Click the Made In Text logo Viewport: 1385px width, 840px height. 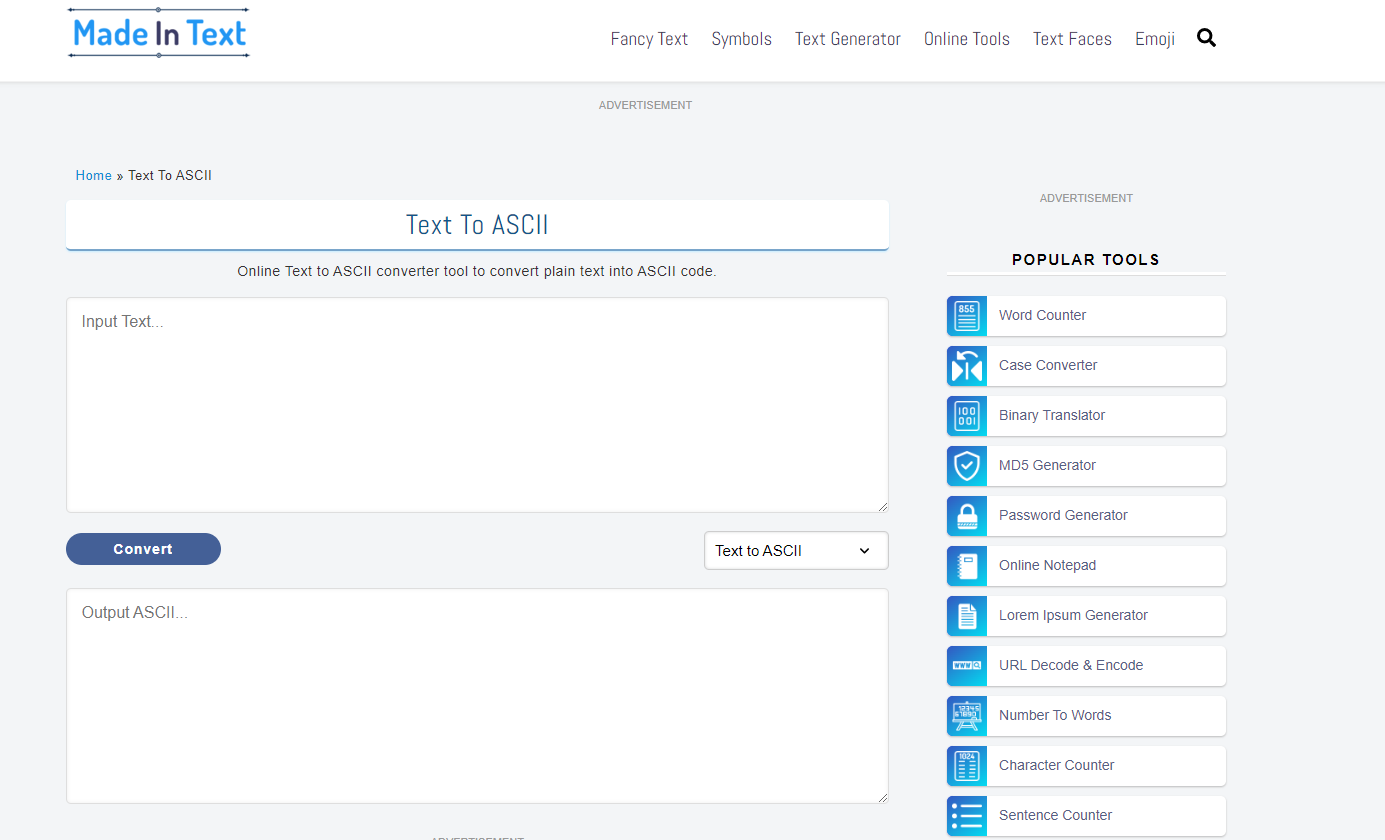coord(159,33)
